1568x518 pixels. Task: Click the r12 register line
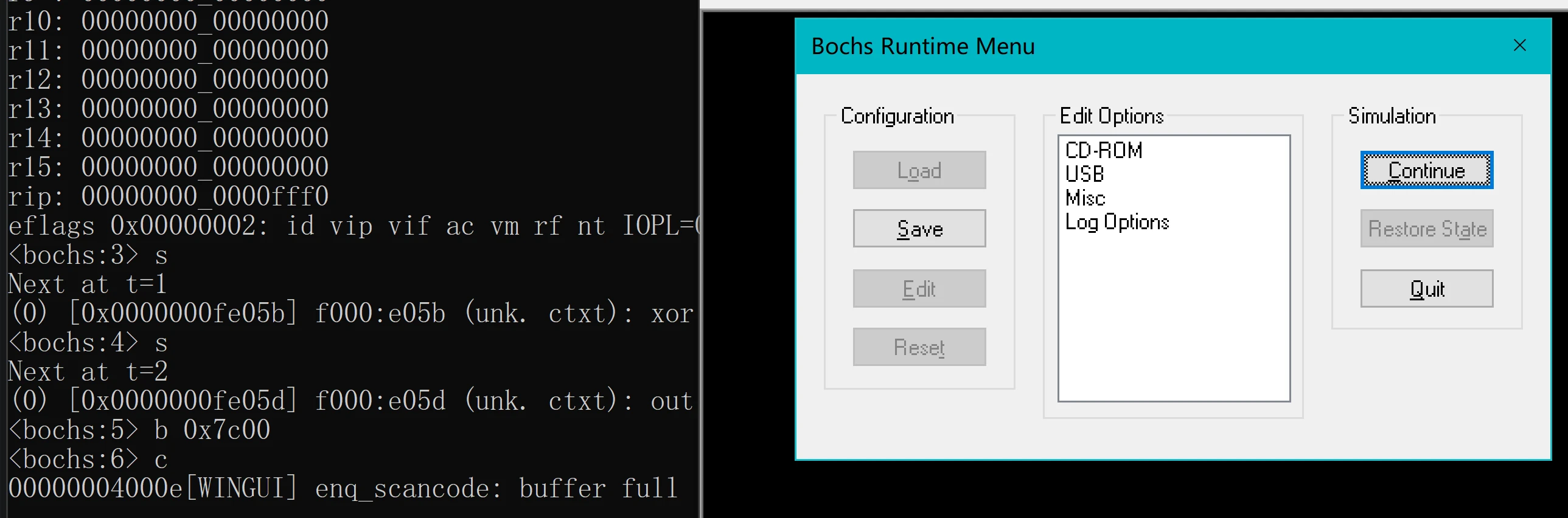168,80
